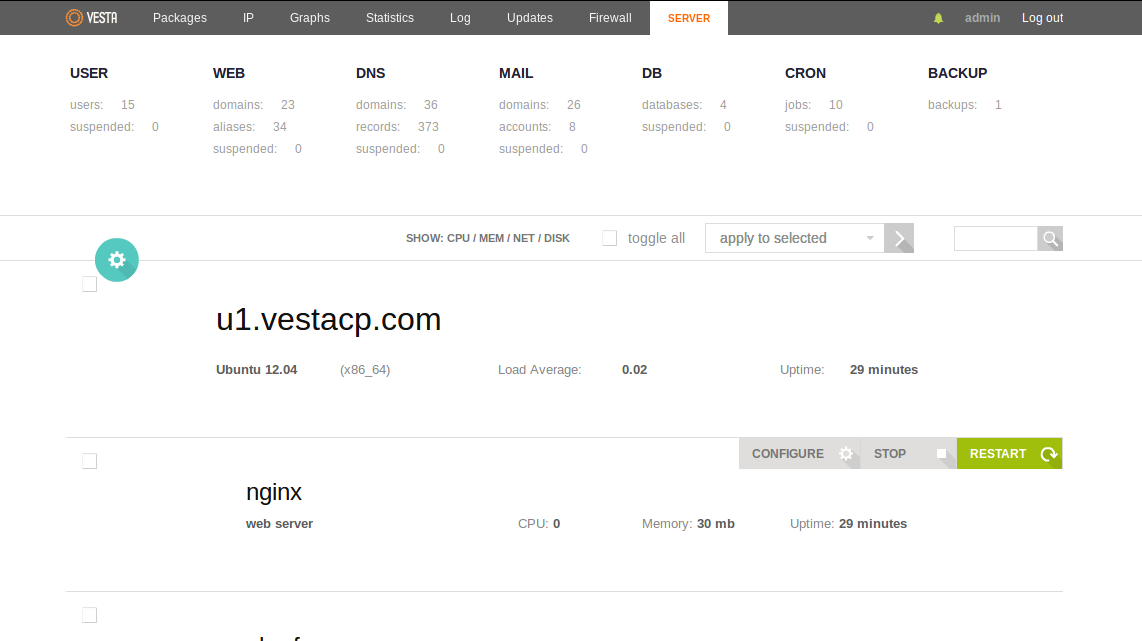Switch to the Graphs tab

309,18
